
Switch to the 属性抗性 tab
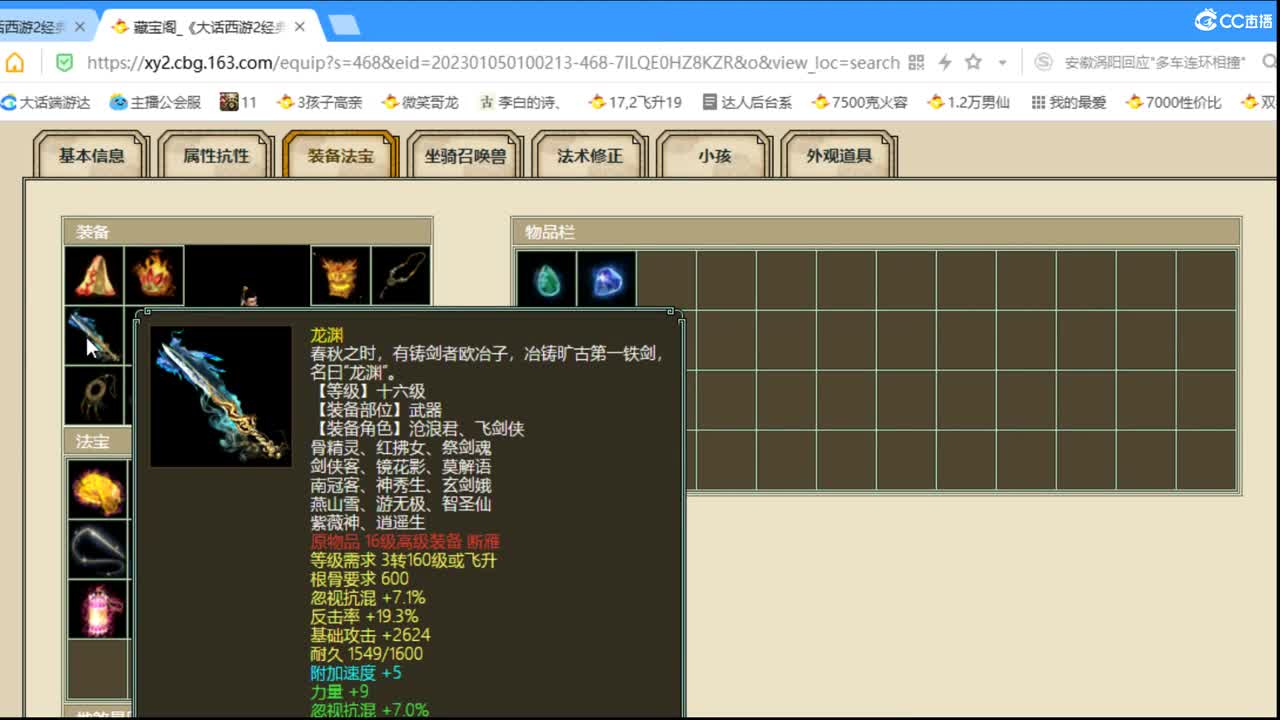[x=215, y=155]
